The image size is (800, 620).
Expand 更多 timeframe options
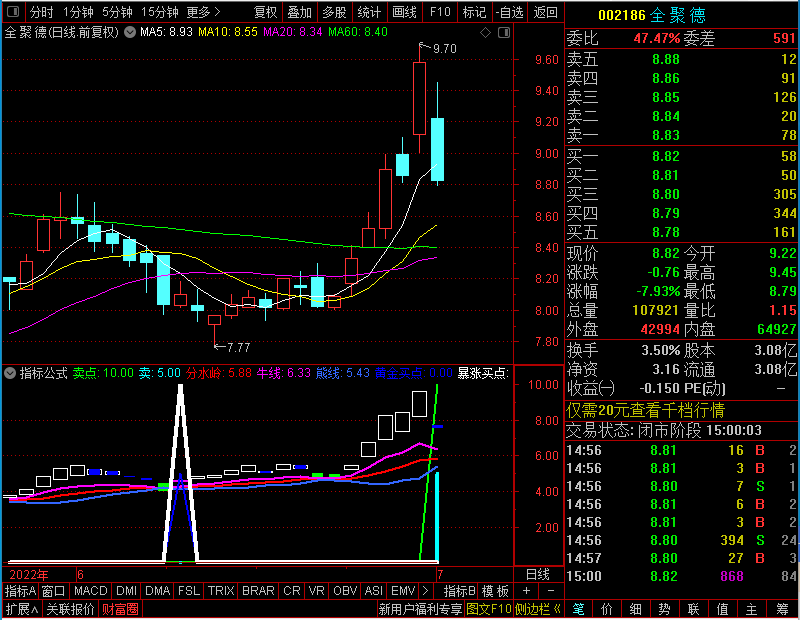[203, 12]
